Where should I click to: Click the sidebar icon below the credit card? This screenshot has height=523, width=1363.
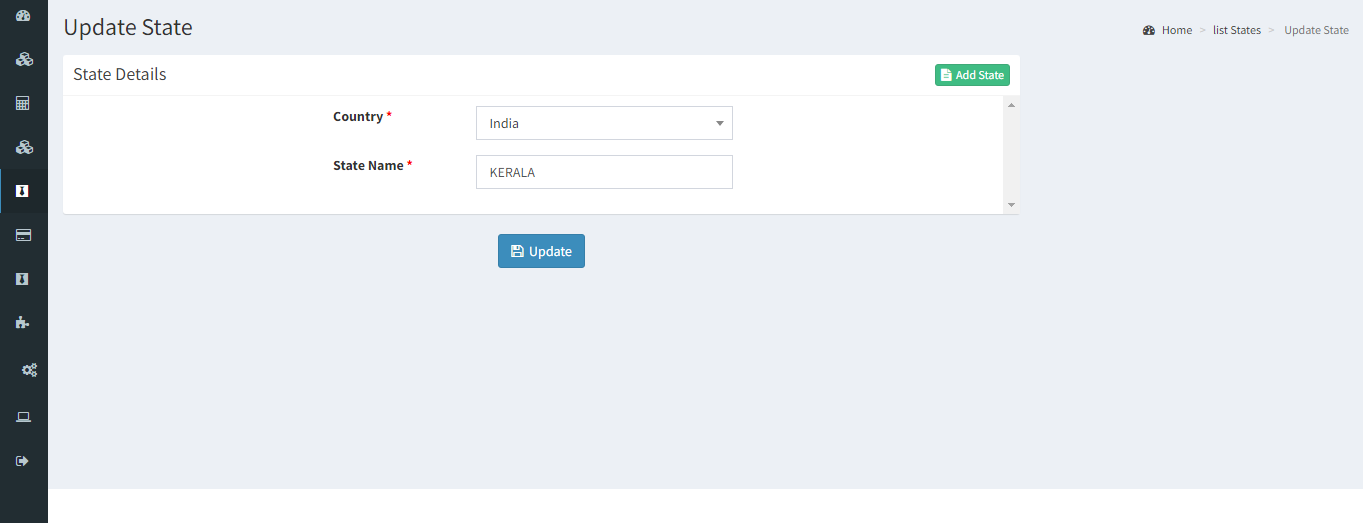click(23, 279)
